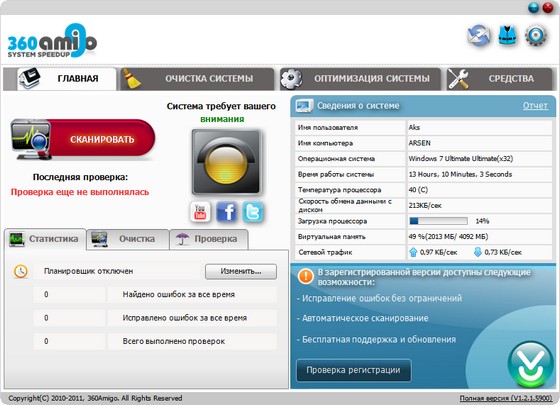The width and height of the screenshot is (560, 405).
Task: Open the Средства tab
Action: point(499,79)
